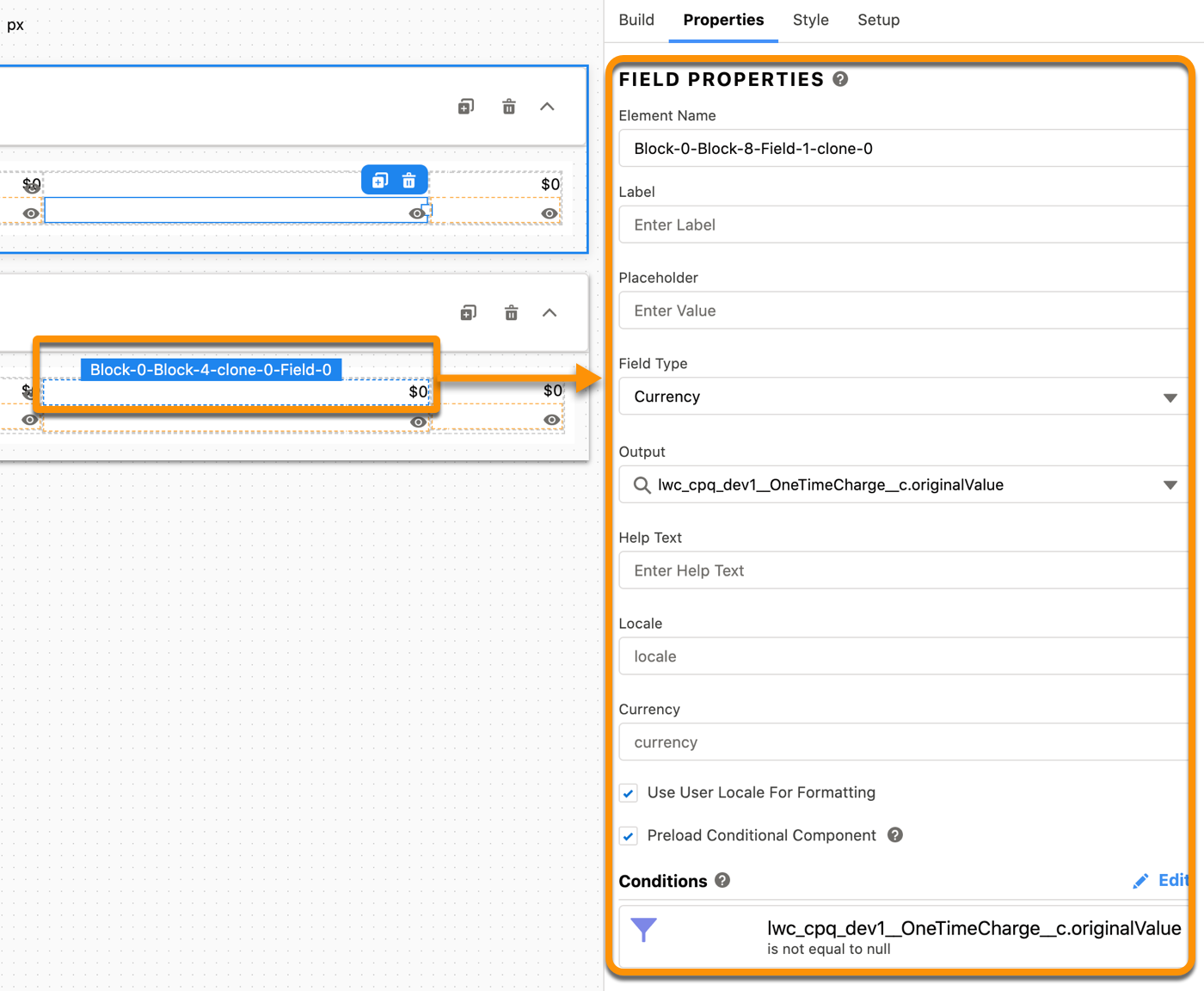Toggle eye icon at right of top block row
Screen dimensions: 1204x991
point(550,213)
